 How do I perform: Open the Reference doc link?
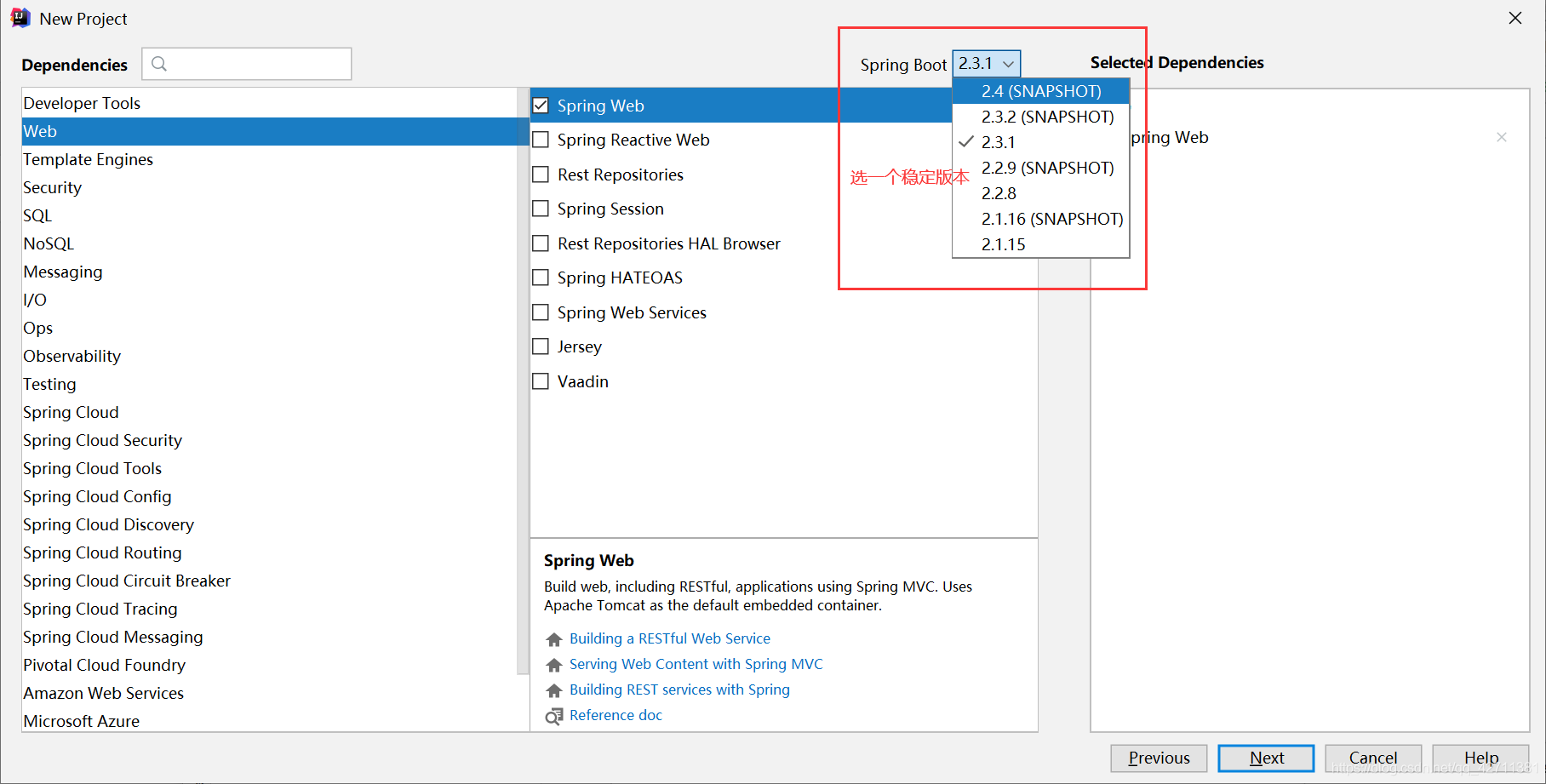[x=616, y=715]
